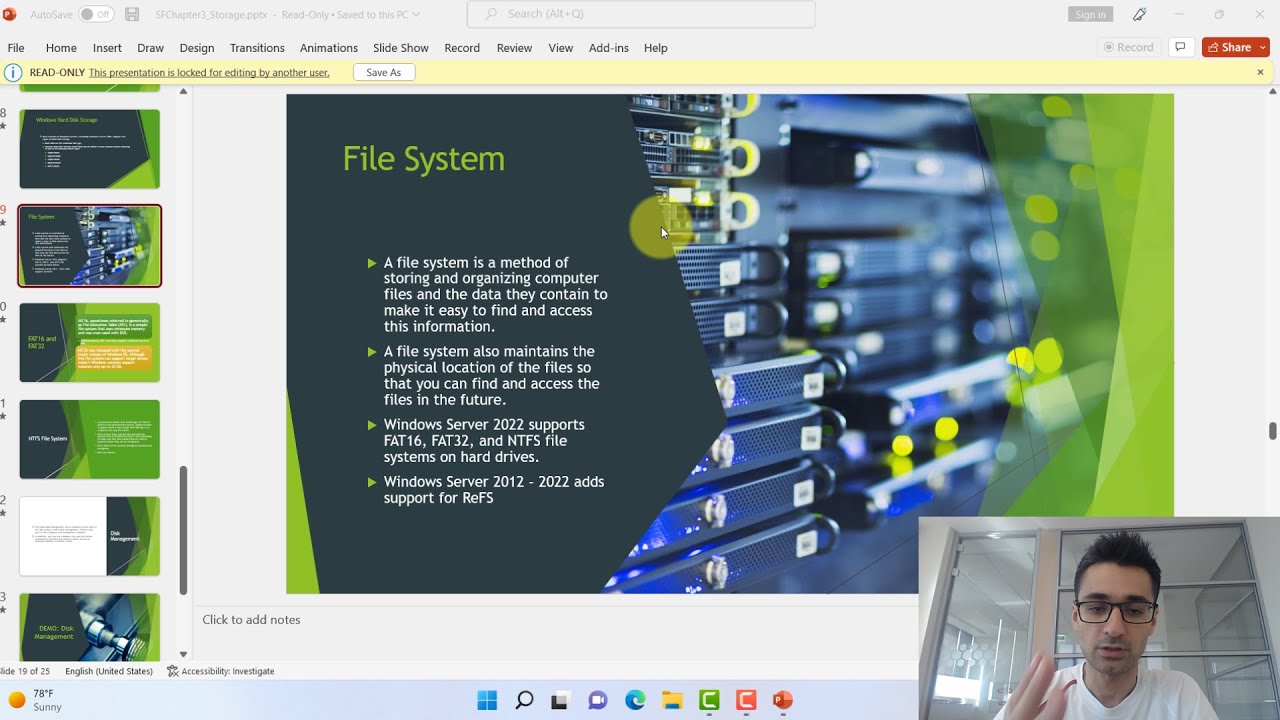Click the Save As button
The height and width of the screenshot is (720, 1280).
(x=384, y=72)
